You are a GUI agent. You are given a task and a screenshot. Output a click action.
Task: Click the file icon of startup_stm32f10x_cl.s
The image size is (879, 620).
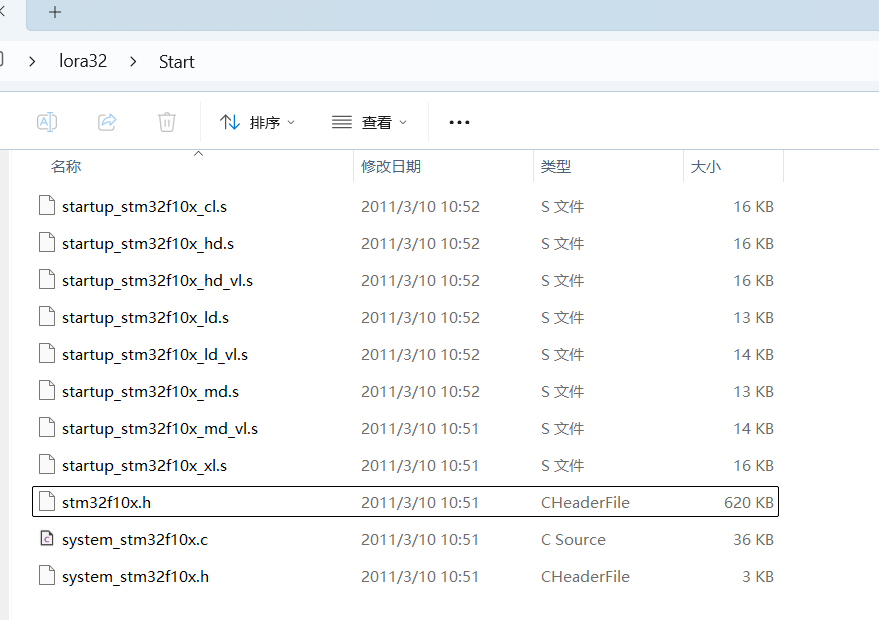pyautogui.click(x=47, y=205)
